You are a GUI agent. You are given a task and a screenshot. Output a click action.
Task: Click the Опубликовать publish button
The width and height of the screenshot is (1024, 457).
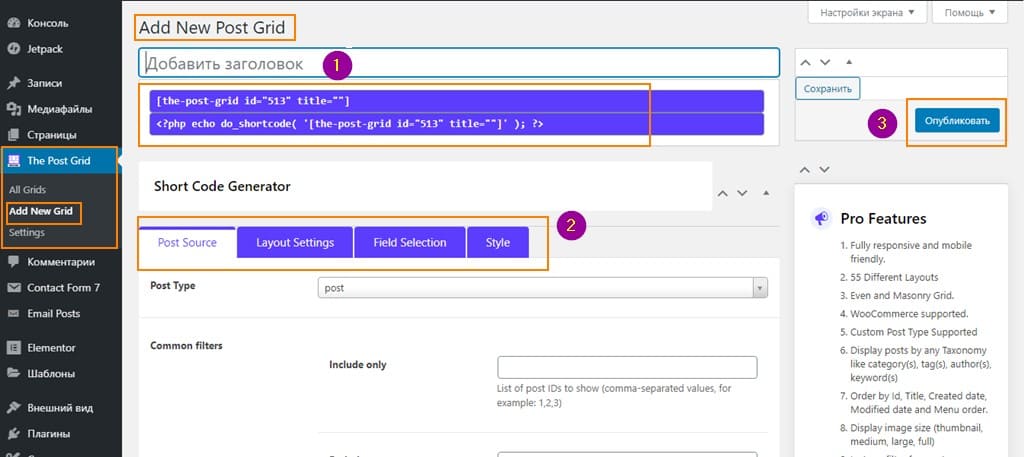coord(957,120)
